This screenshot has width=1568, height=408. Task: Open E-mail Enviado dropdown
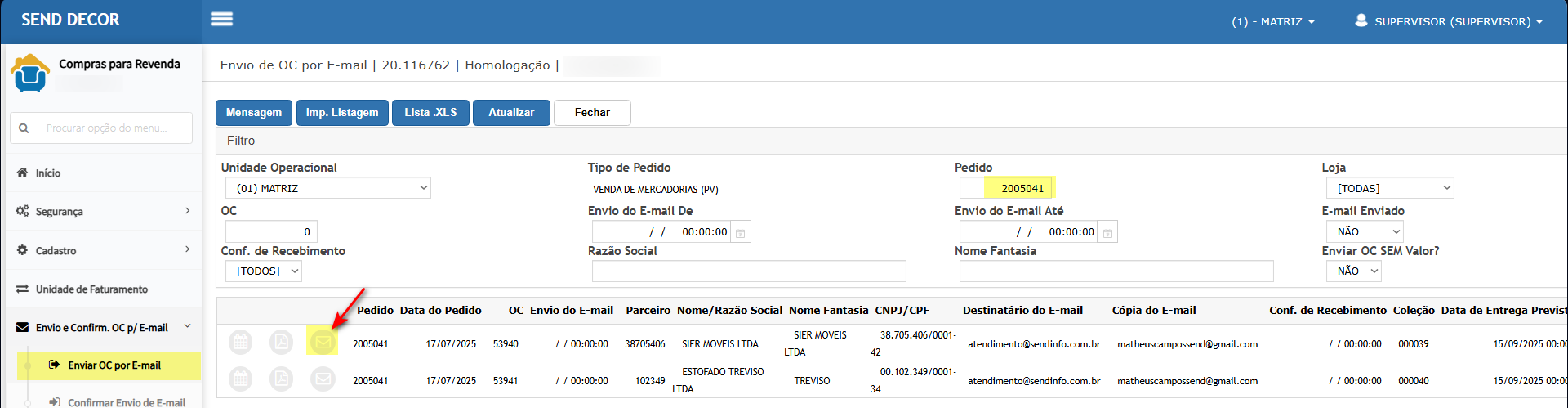coord(1365,231)
